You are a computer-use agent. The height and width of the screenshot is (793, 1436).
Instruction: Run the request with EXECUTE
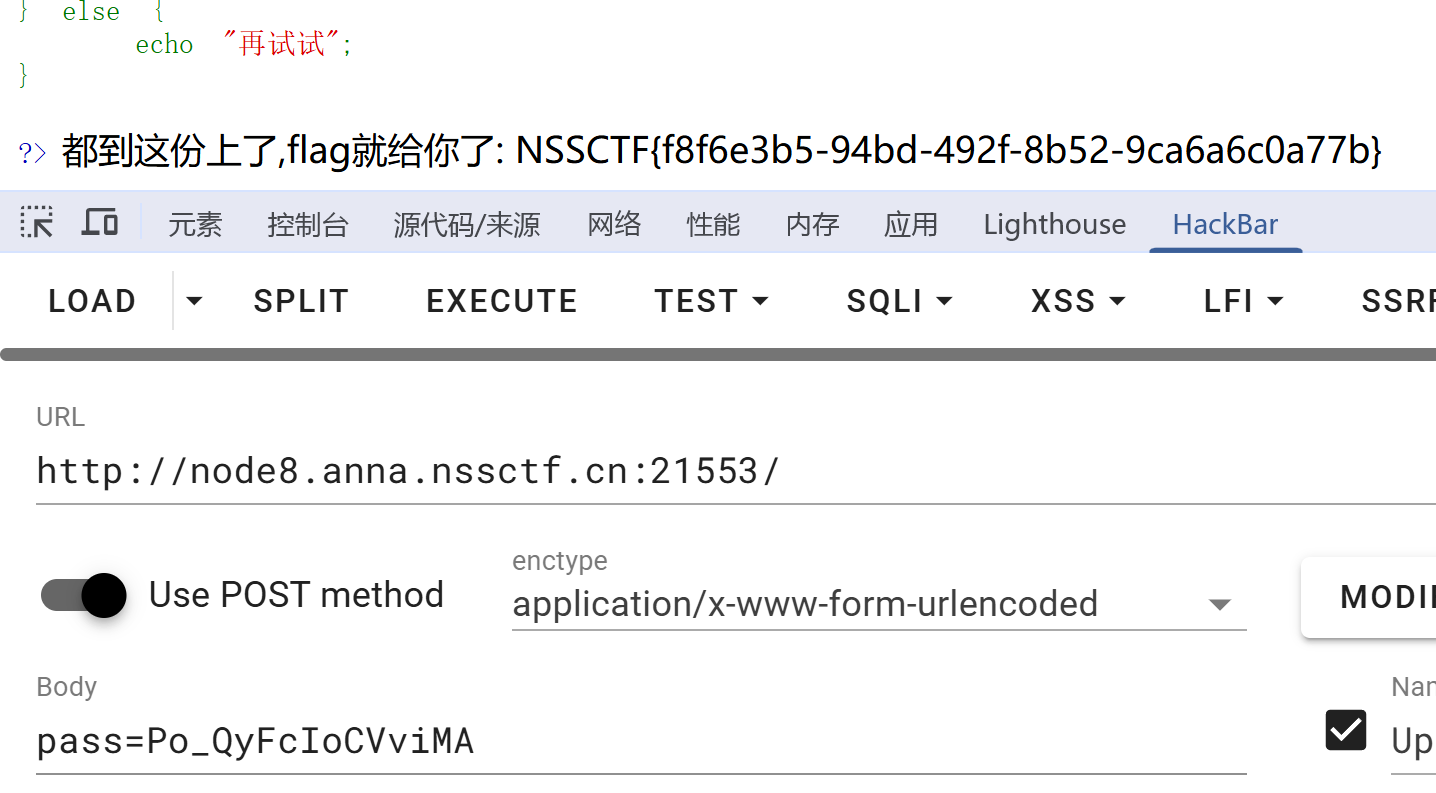[x=502, y=301]
